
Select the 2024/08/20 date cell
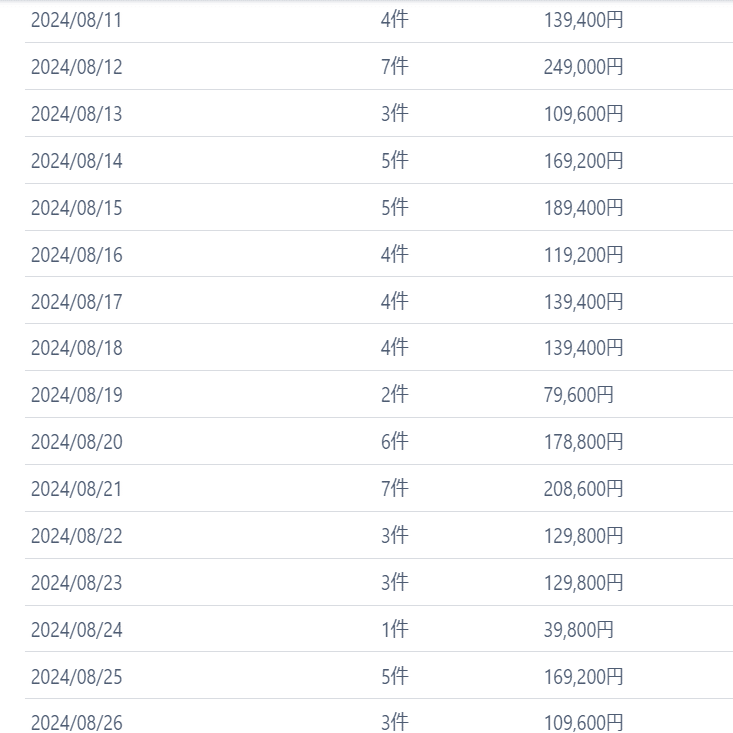click(x=76, y=442)
